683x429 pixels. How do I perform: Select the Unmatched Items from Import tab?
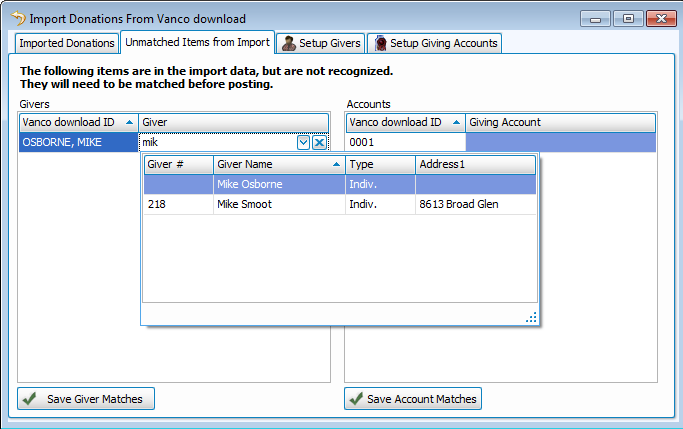197,43
